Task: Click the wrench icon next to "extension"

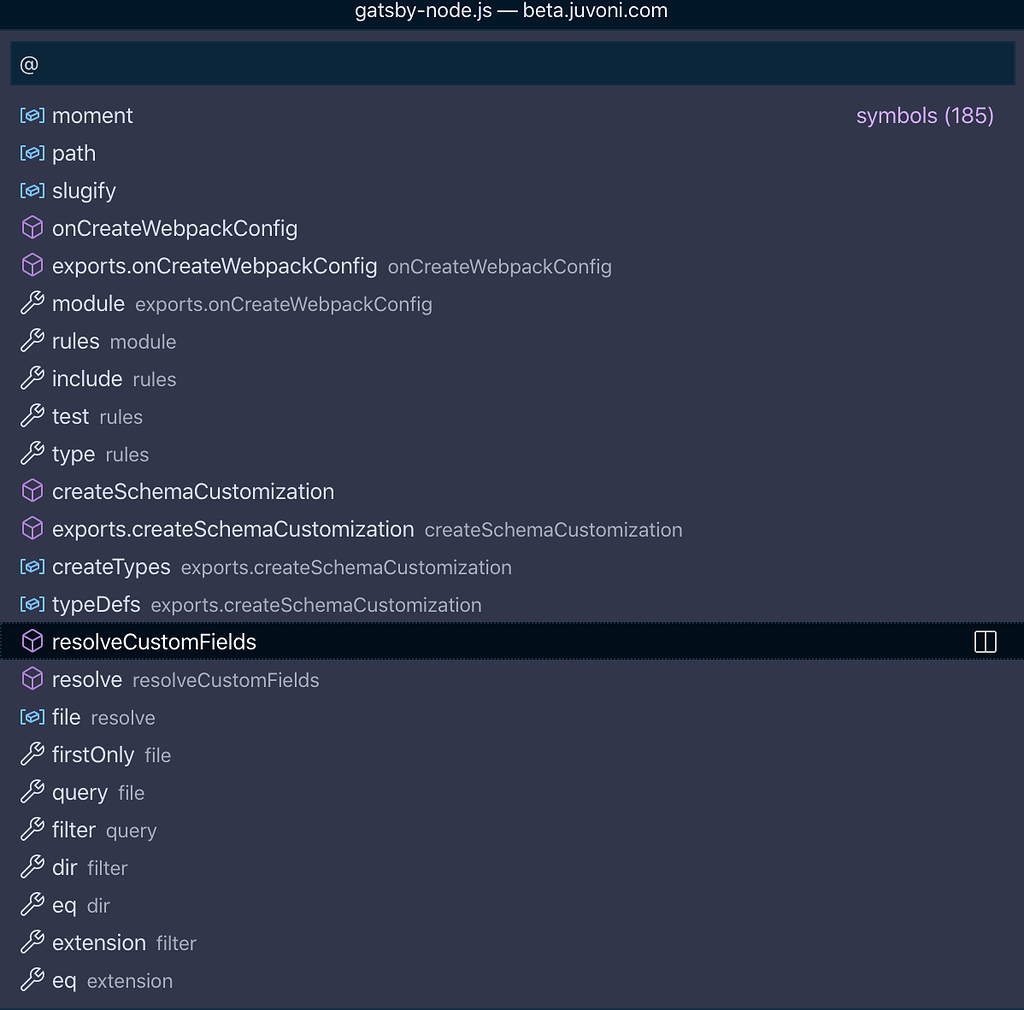Action: [x=31, y=943]
